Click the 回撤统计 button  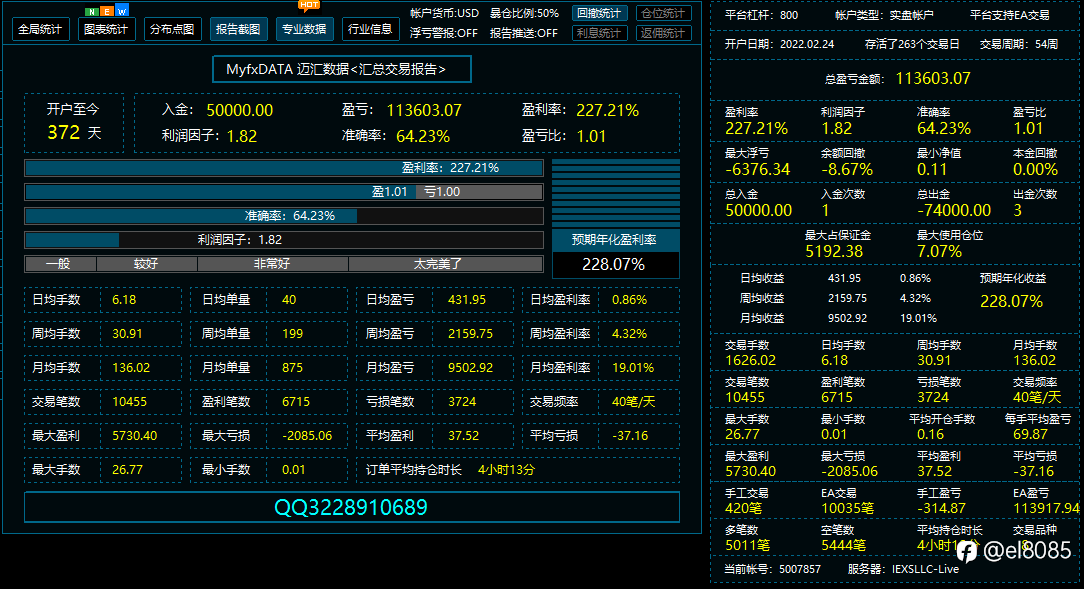pyautogui.click(x=599, y=13)
